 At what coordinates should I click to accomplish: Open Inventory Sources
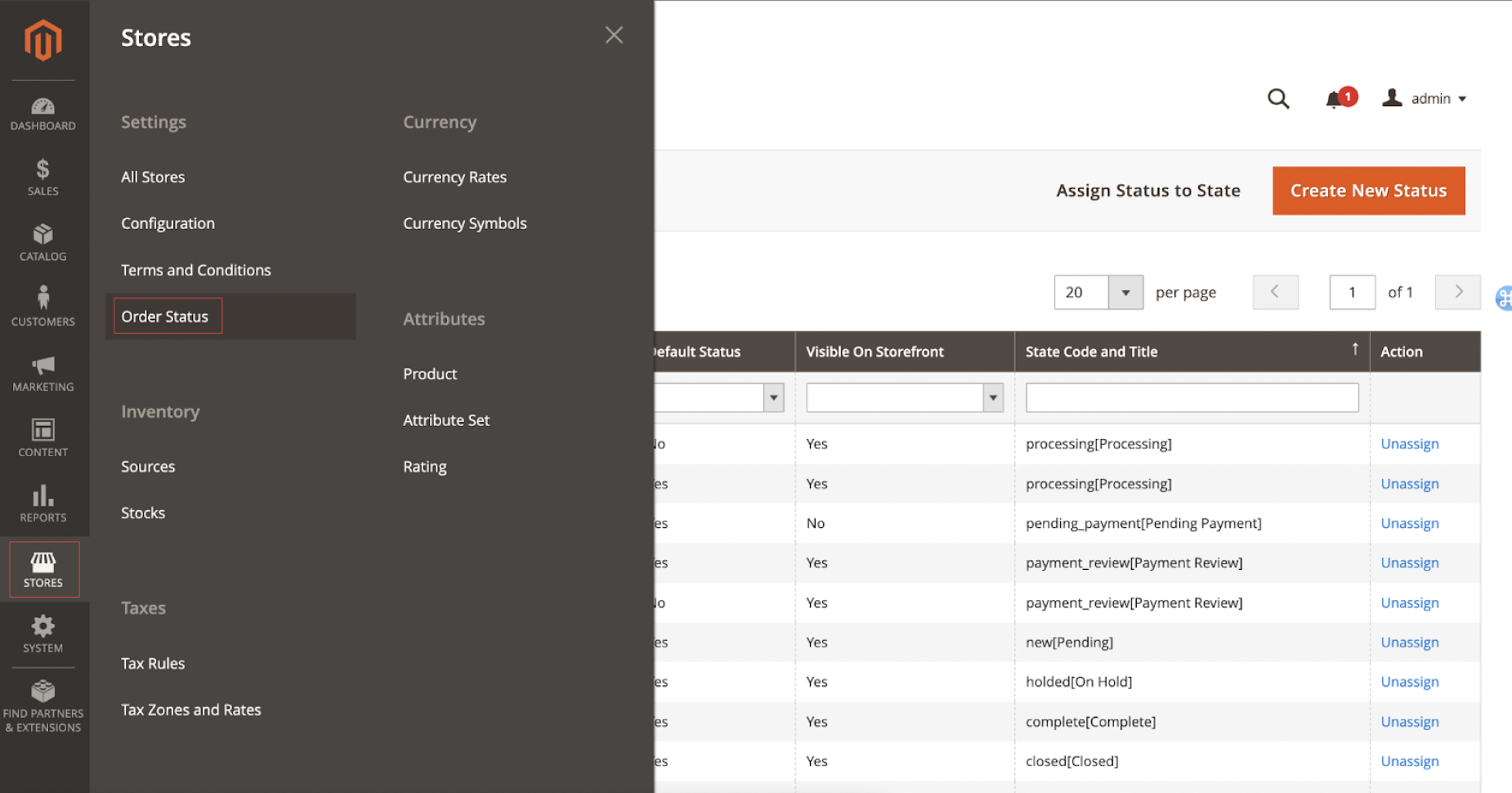(148, 466)
